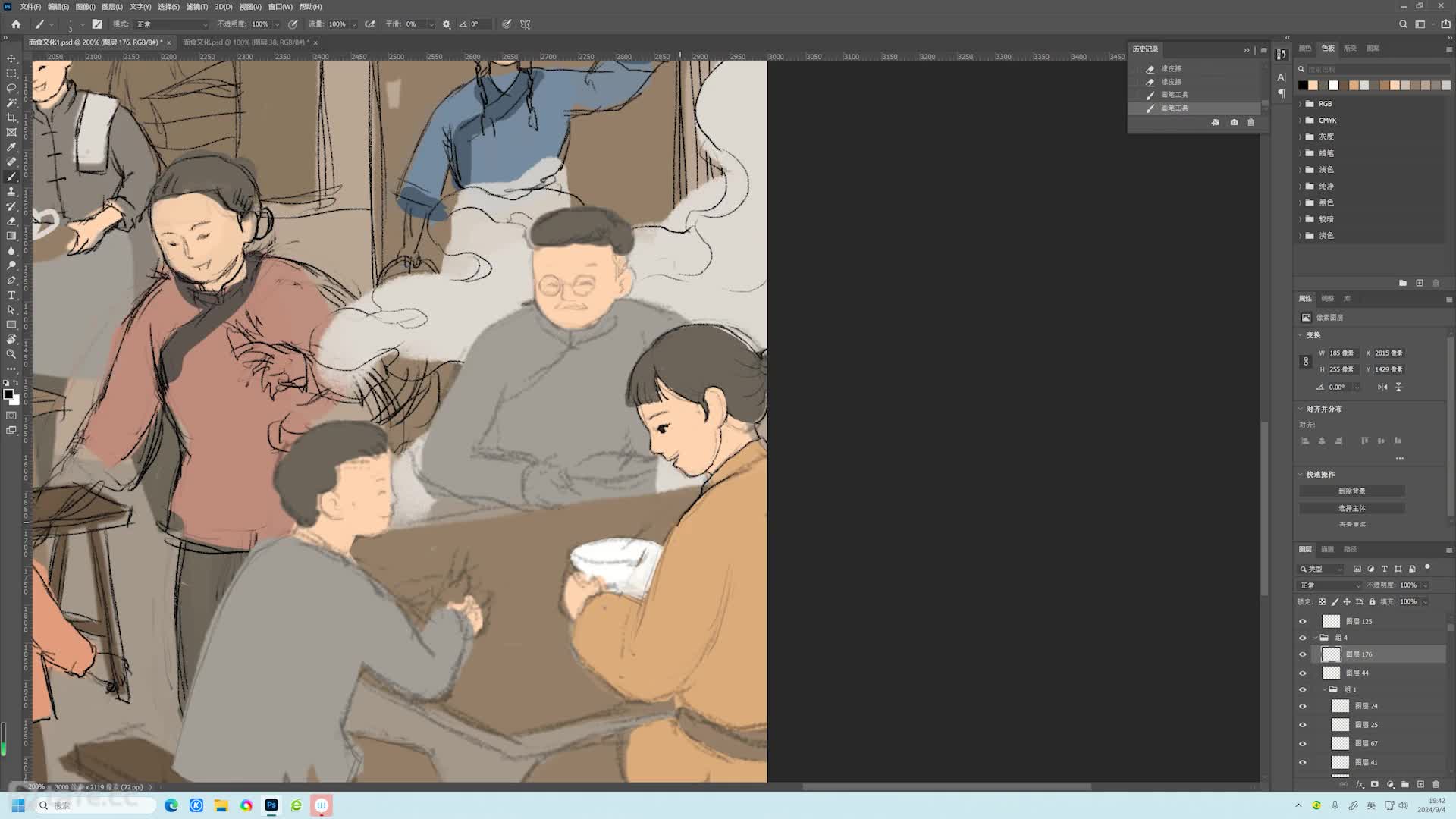
Task: Select the Eraser tool
Action: (x=11, y=221)
